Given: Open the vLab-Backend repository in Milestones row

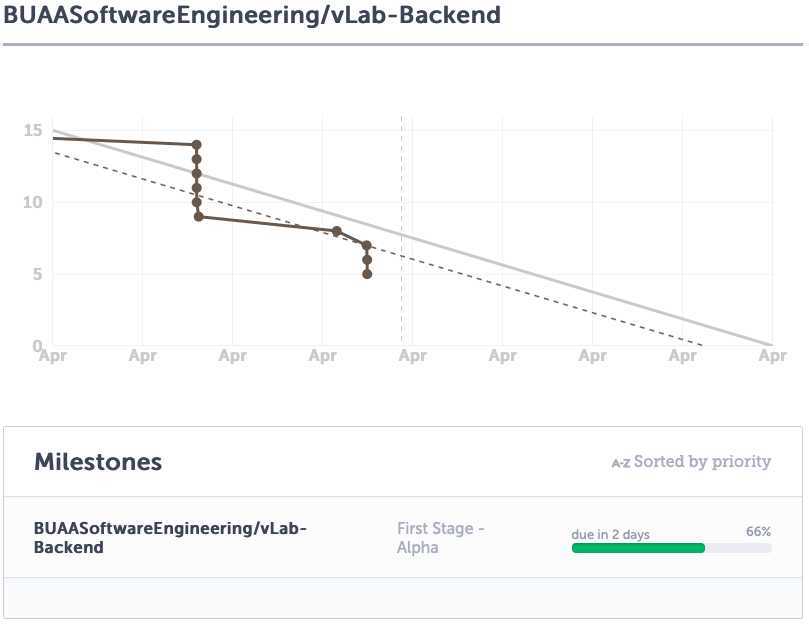Looking at the screenshot, I should 170,537.
